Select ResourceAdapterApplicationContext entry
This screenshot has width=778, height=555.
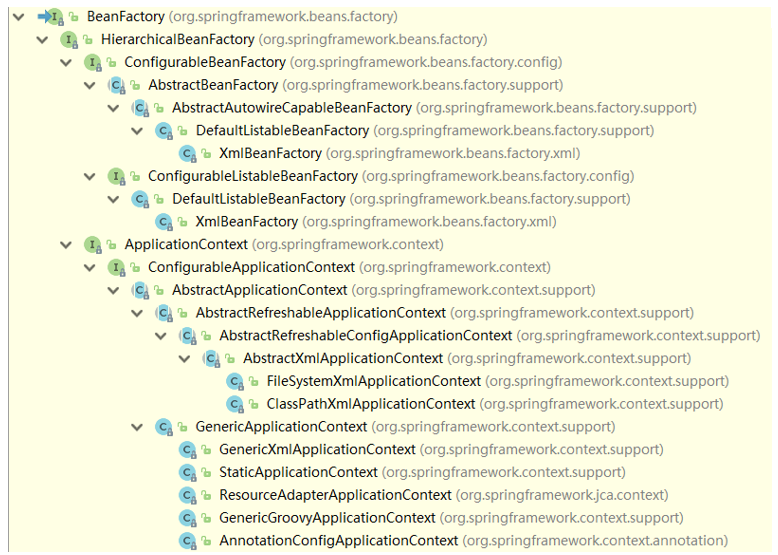(335, 495)
